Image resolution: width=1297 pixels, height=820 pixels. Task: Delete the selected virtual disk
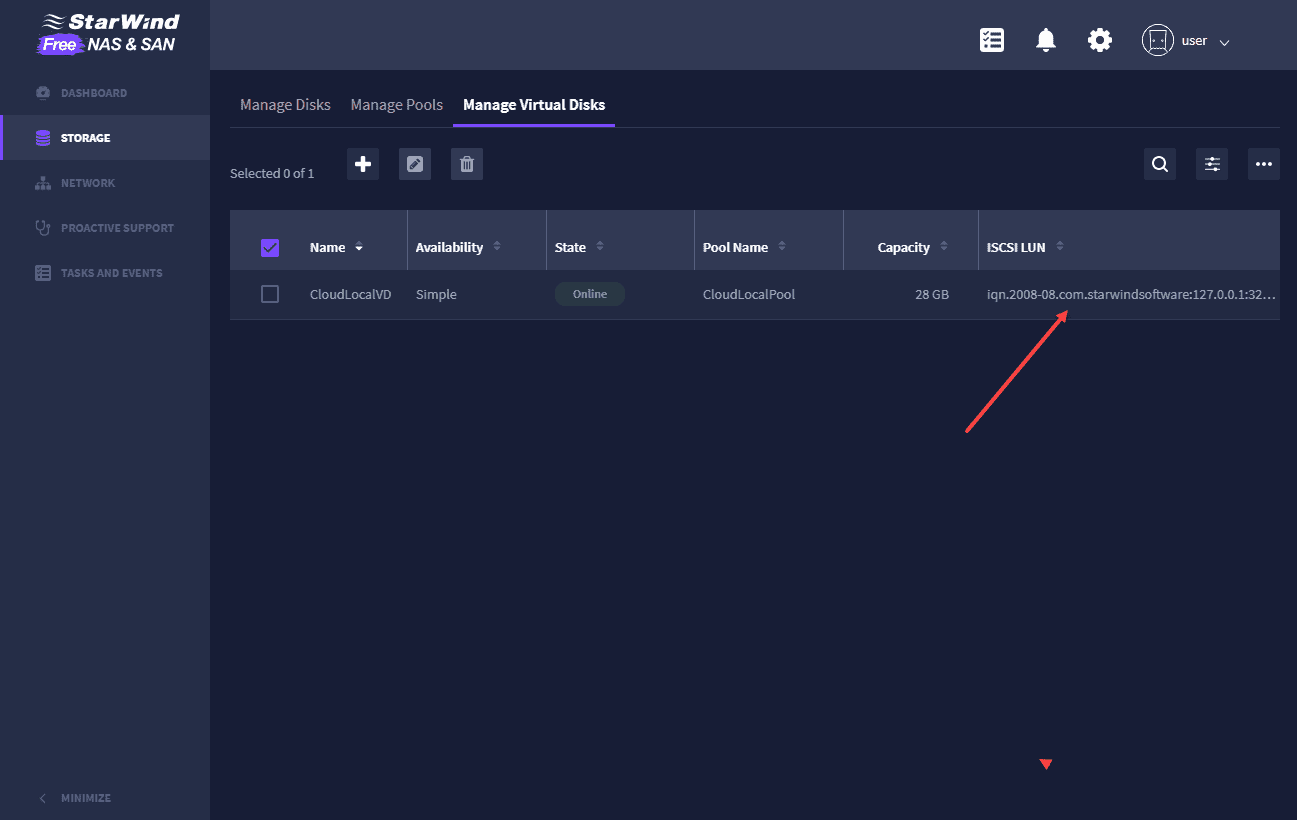467,164
